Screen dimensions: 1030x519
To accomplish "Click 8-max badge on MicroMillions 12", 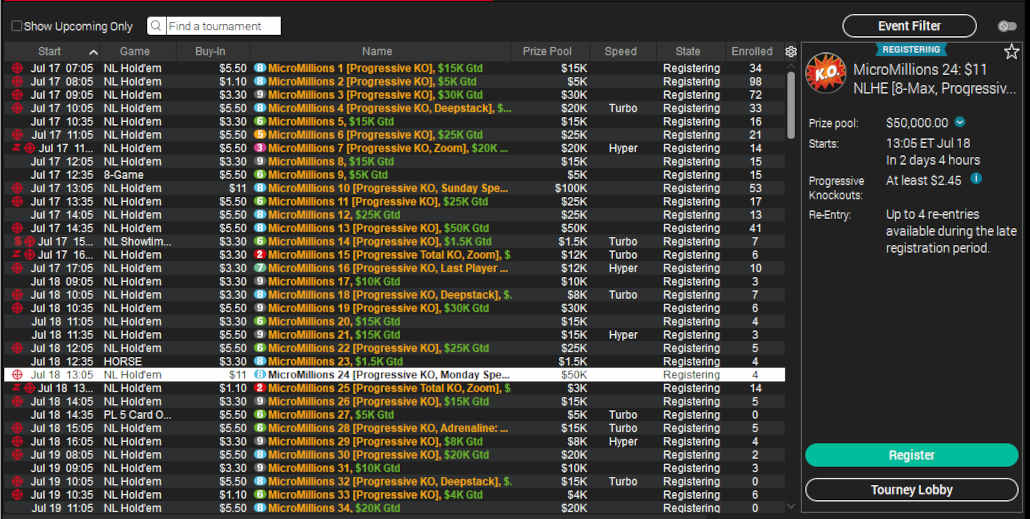I will (260, 215).
